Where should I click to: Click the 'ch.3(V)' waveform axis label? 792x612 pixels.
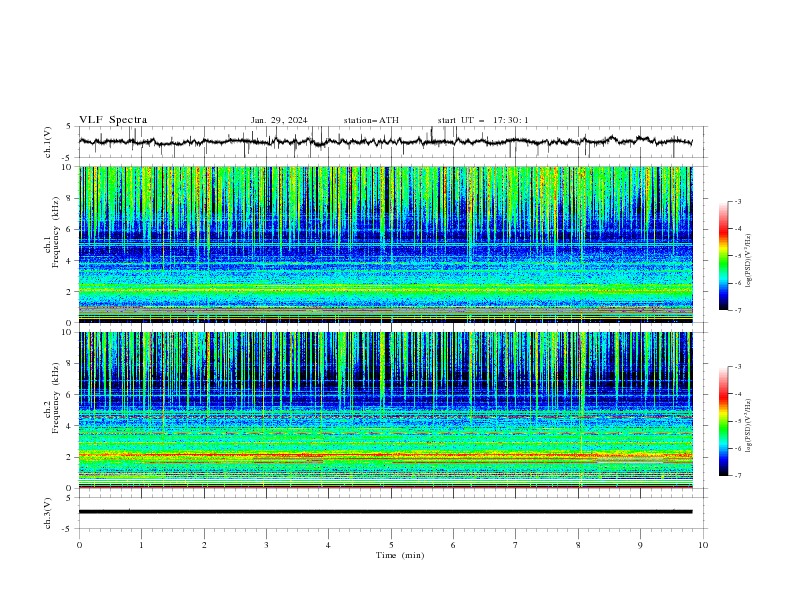[x=48, y=513]
